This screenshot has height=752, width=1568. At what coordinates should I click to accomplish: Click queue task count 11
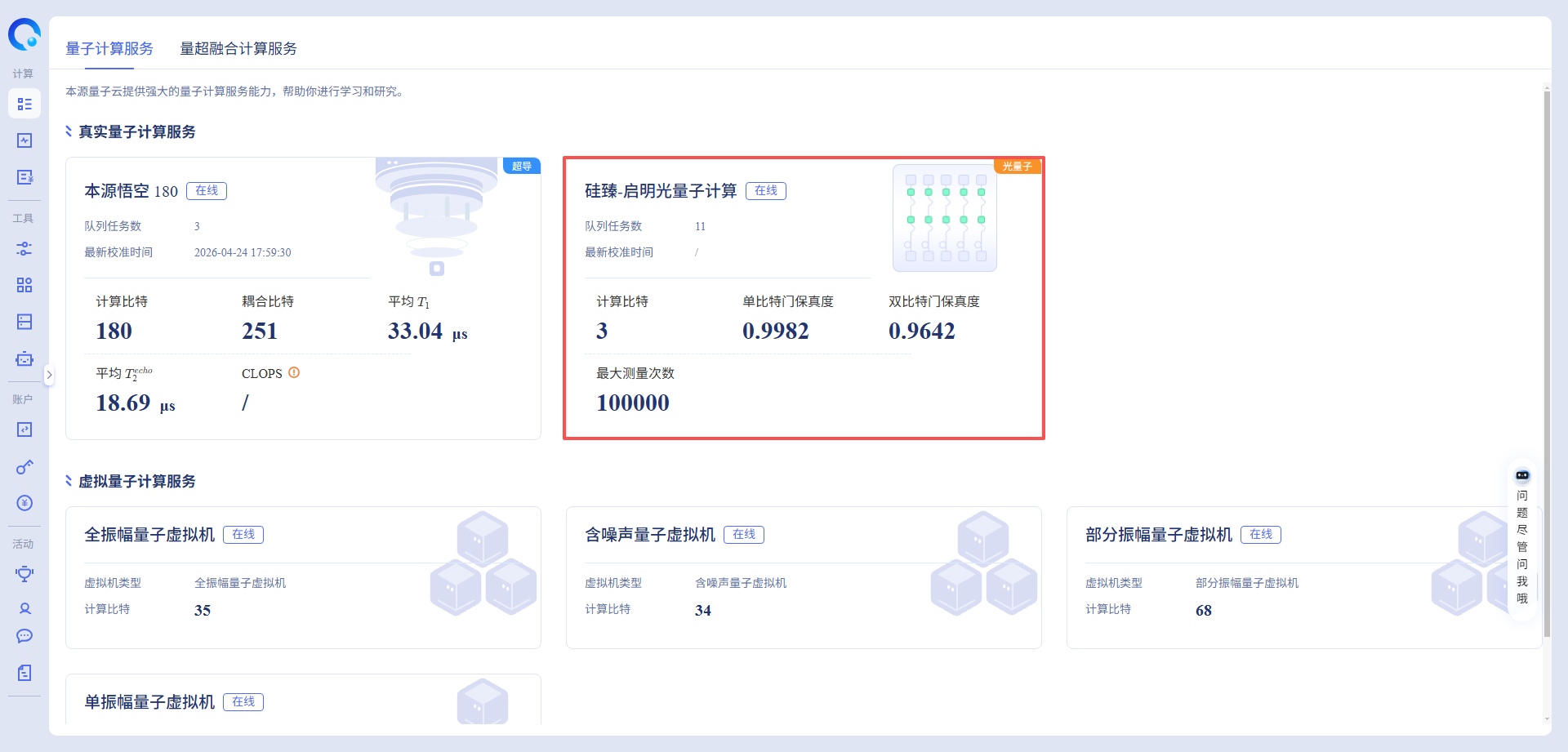(700, 226)
